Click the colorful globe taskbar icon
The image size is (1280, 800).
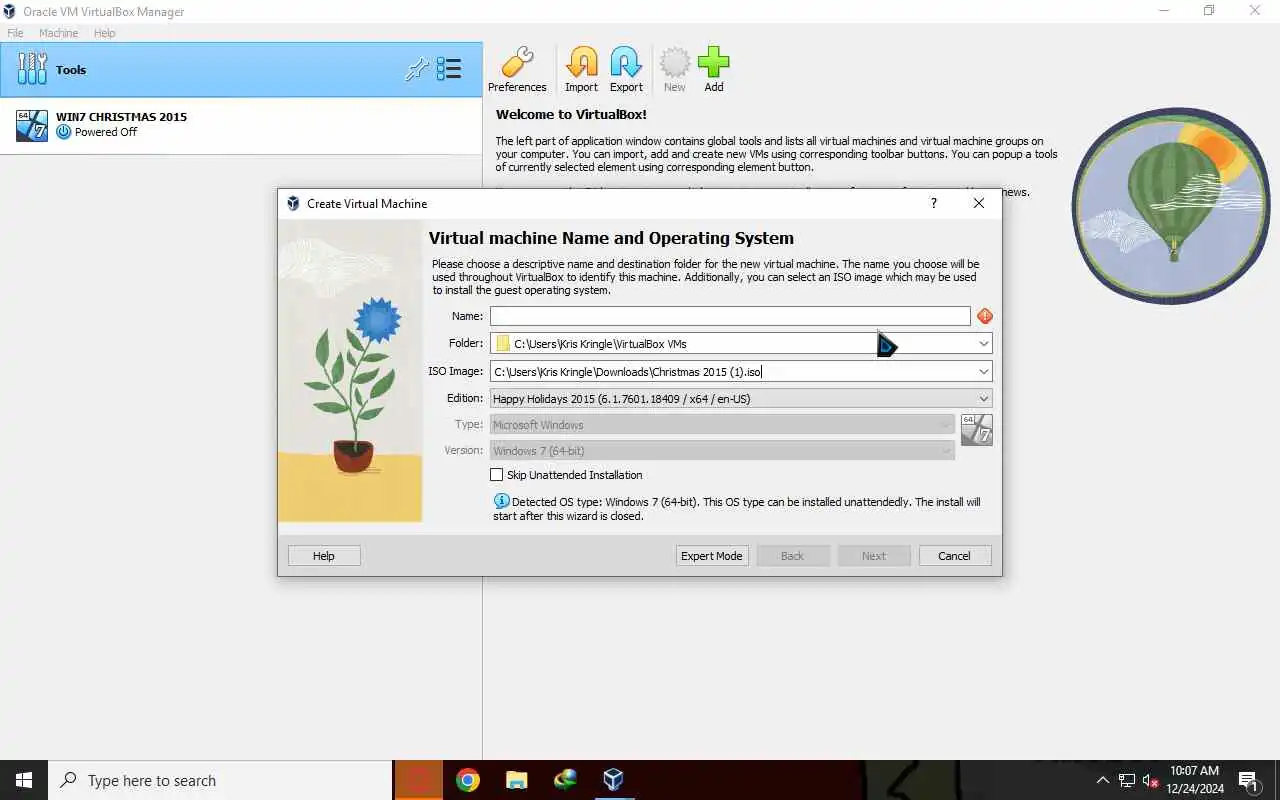tap(565, 780)
